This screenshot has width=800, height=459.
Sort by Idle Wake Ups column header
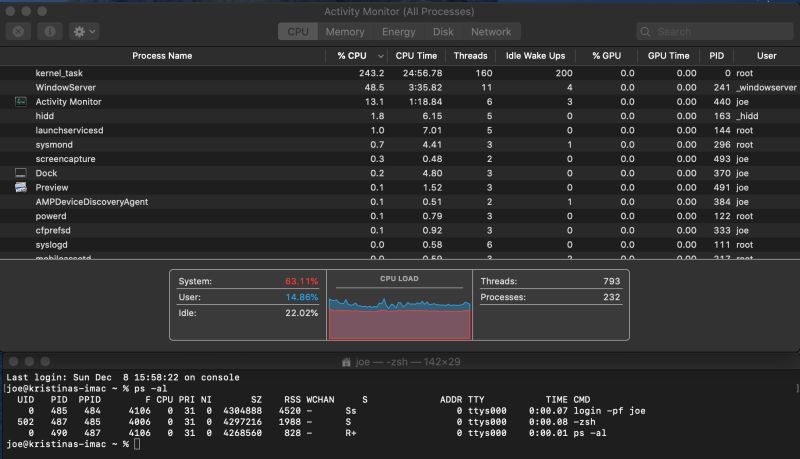pyautogui.click(x=535, y=56)
